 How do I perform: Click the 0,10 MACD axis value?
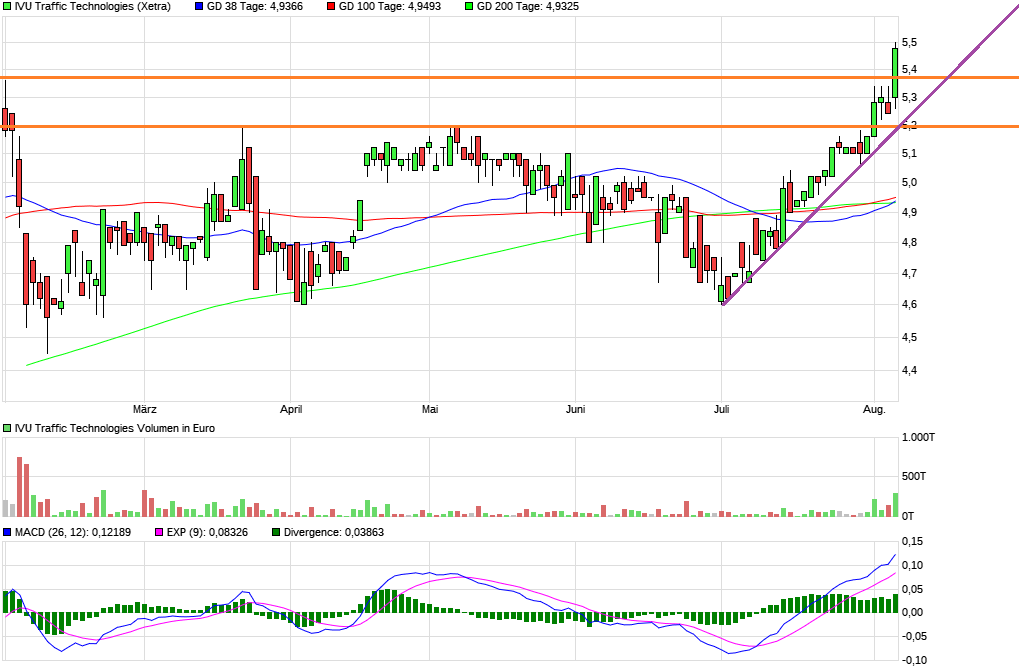(x=912, y=565)
